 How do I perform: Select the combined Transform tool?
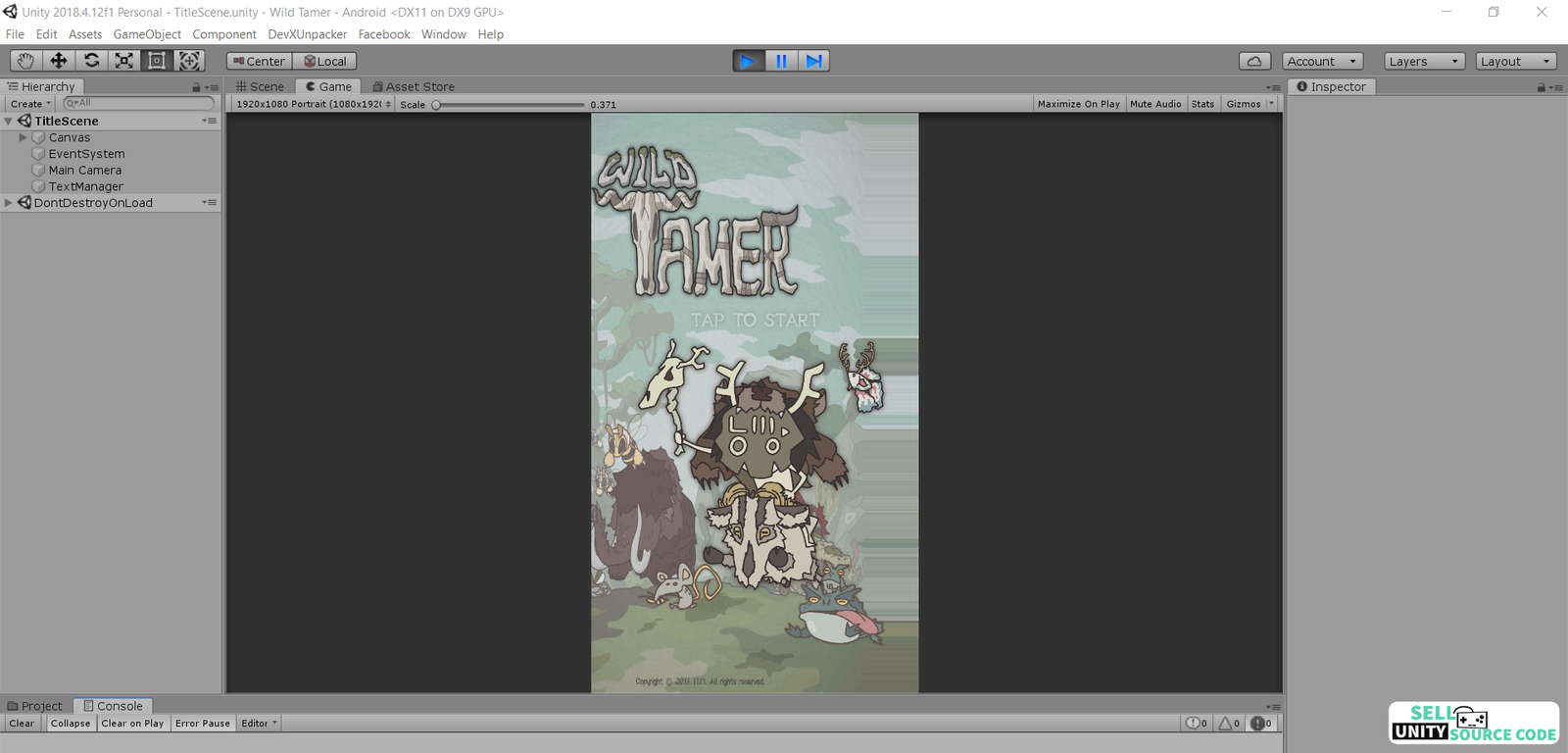tap(189, 61)
